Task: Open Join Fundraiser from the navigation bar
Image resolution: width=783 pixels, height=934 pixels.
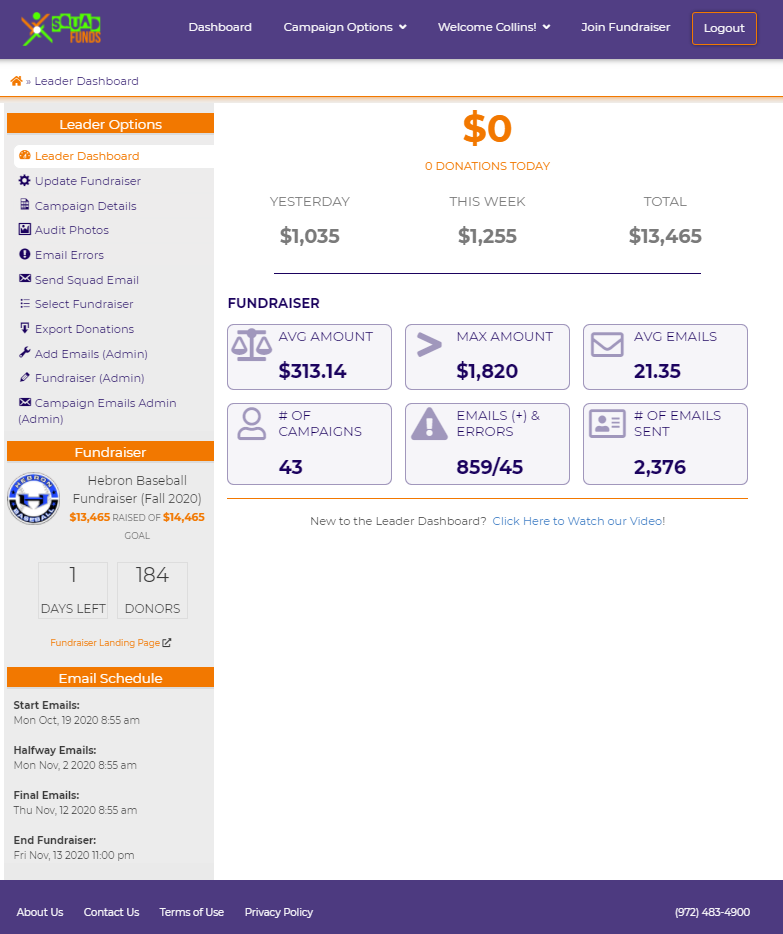Action: click(x=626, y=27)
